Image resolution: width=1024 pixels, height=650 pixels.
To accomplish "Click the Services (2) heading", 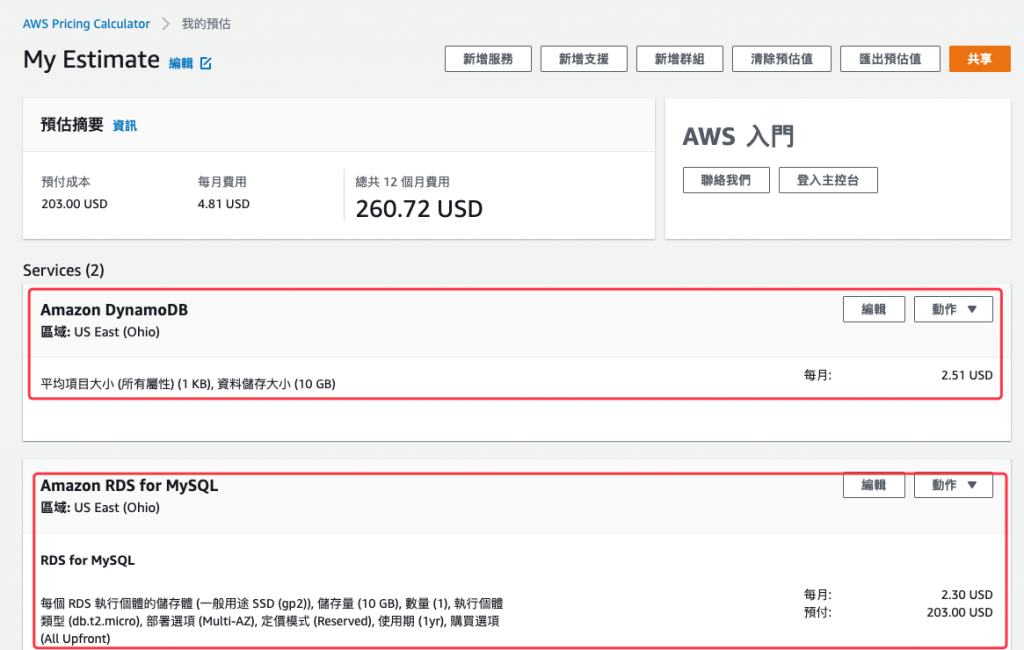I will point(63,270).
